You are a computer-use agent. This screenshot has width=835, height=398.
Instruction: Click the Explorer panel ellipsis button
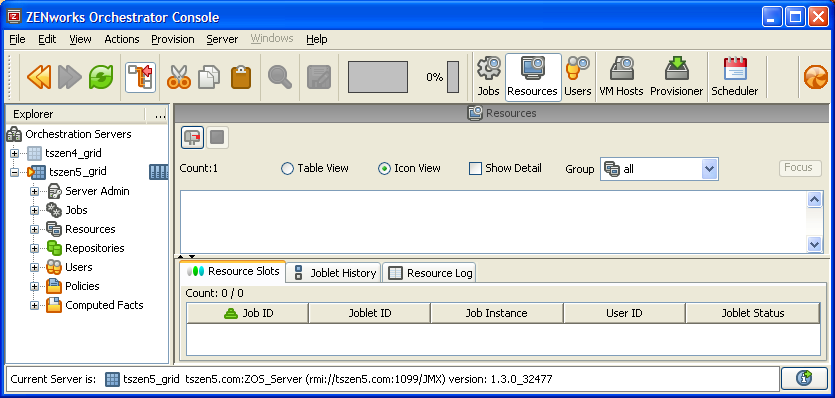click(x=160, y=115)
